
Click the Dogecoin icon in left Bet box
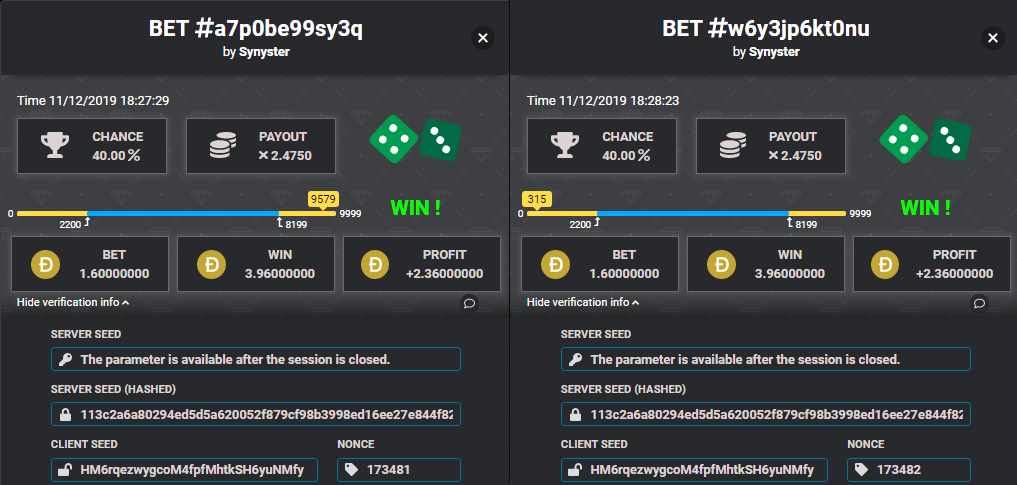(x=45, y=265)
